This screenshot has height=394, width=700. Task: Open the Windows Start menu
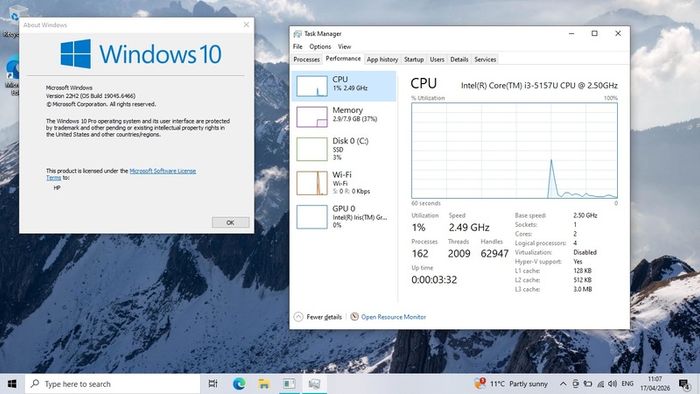(12, 384)
